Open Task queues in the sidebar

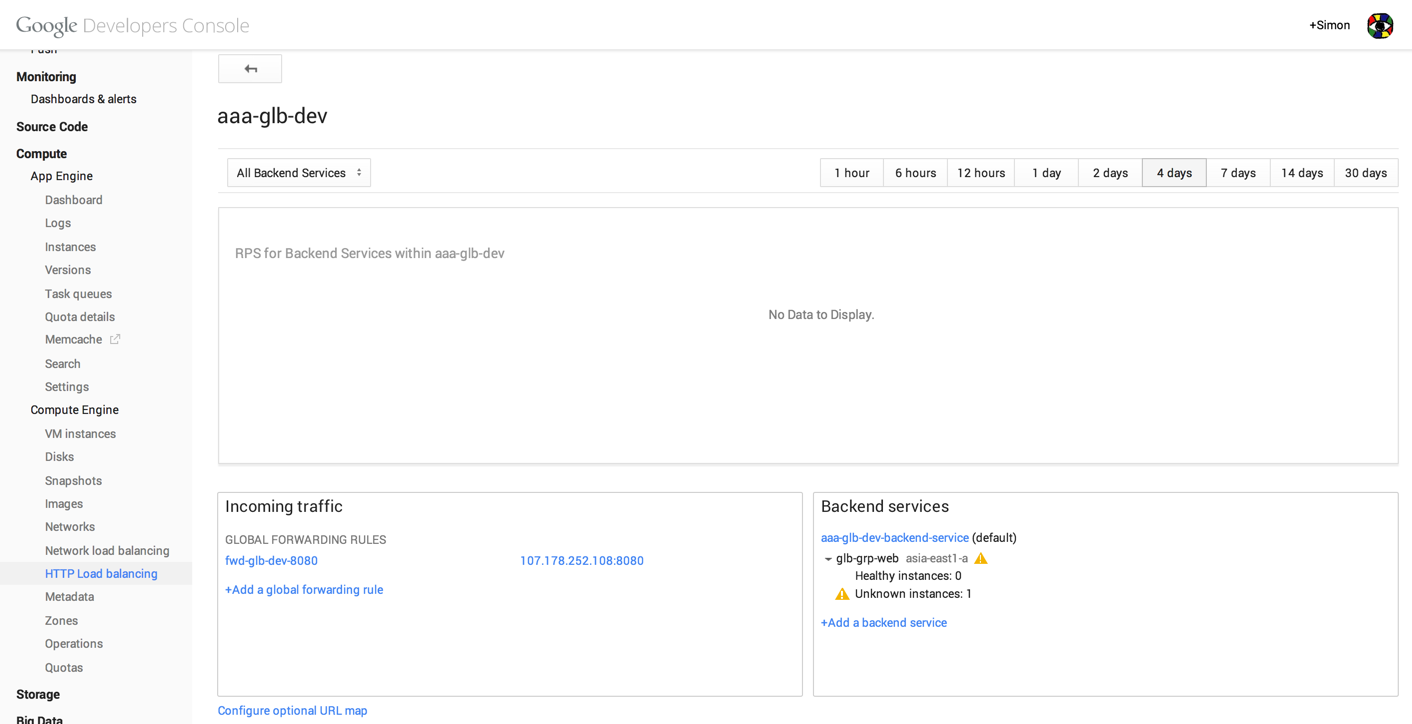[79, 294]
